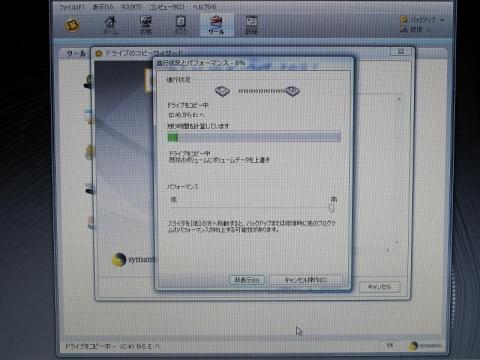The width and height of the screenshot is (480, 360).
Task: Click the Drive Copy wizard title icon
Action: pos(99,53)
